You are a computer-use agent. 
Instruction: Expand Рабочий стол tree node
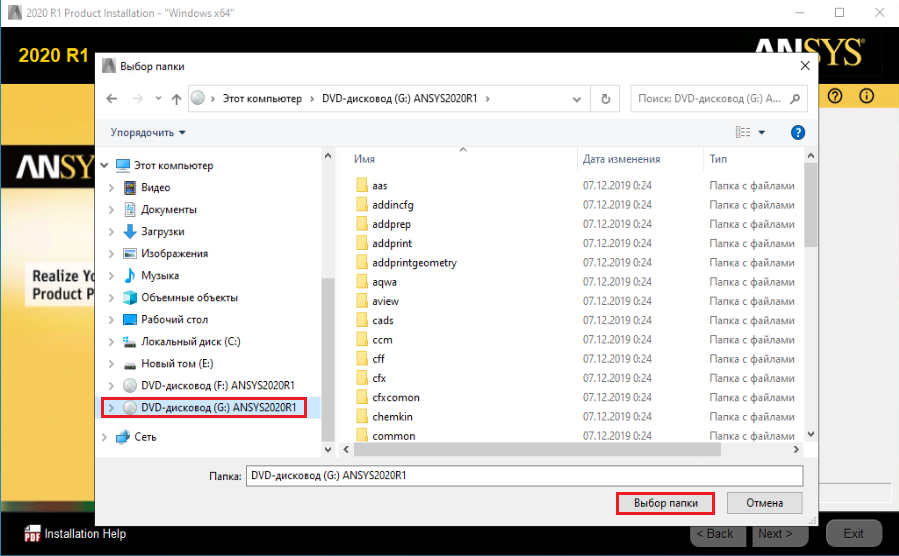tap(111, 320)
